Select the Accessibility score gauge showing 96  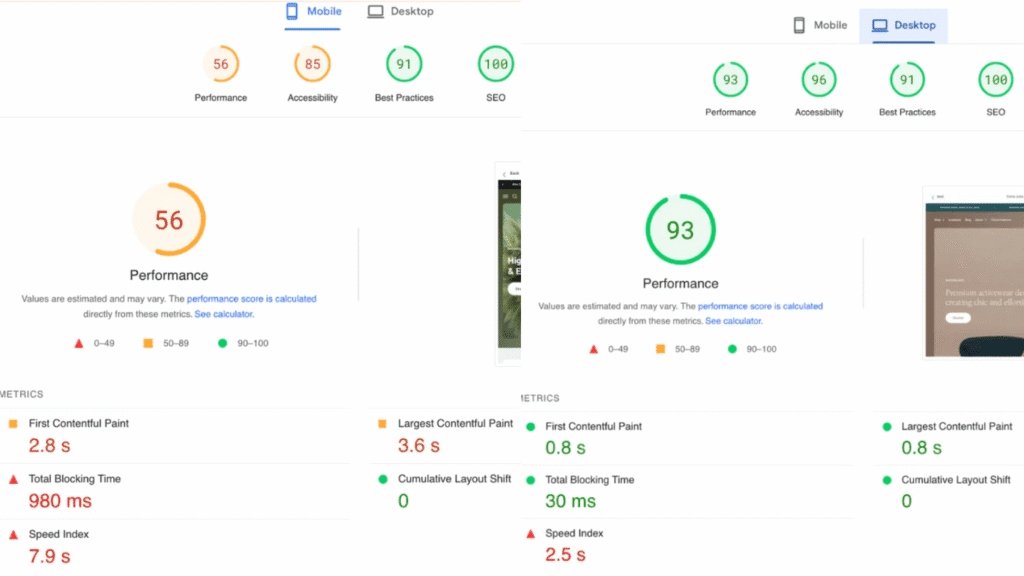[x=818, y=80]
